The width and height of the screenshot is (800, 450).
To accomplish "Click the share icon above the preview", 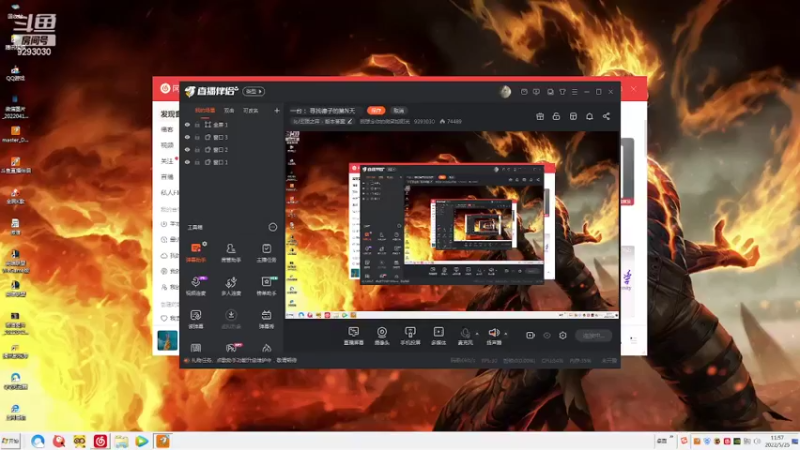I will [606, 116].
